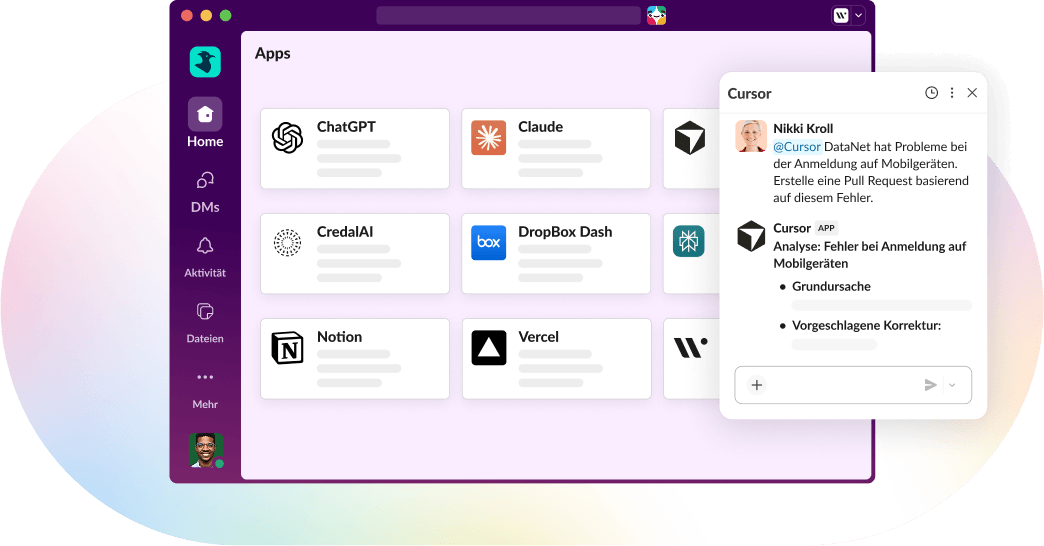Click Vorgeschlagene Korrektur bullet item

(866, 326)
